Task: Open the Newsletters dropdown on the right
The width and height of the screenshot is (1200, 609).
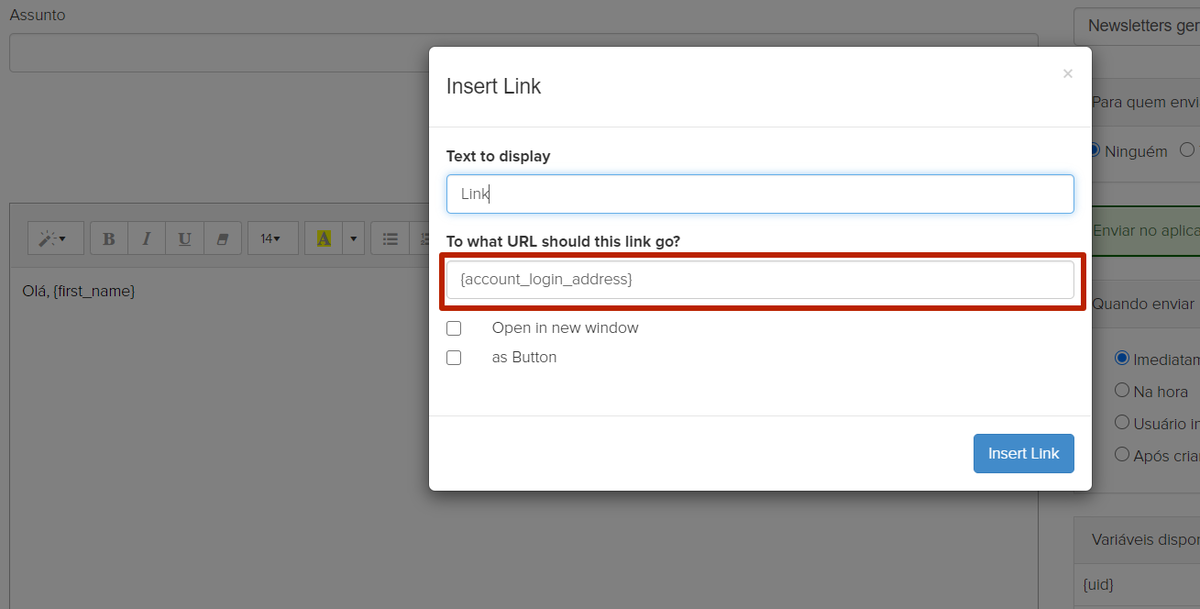Action: 1137,26
